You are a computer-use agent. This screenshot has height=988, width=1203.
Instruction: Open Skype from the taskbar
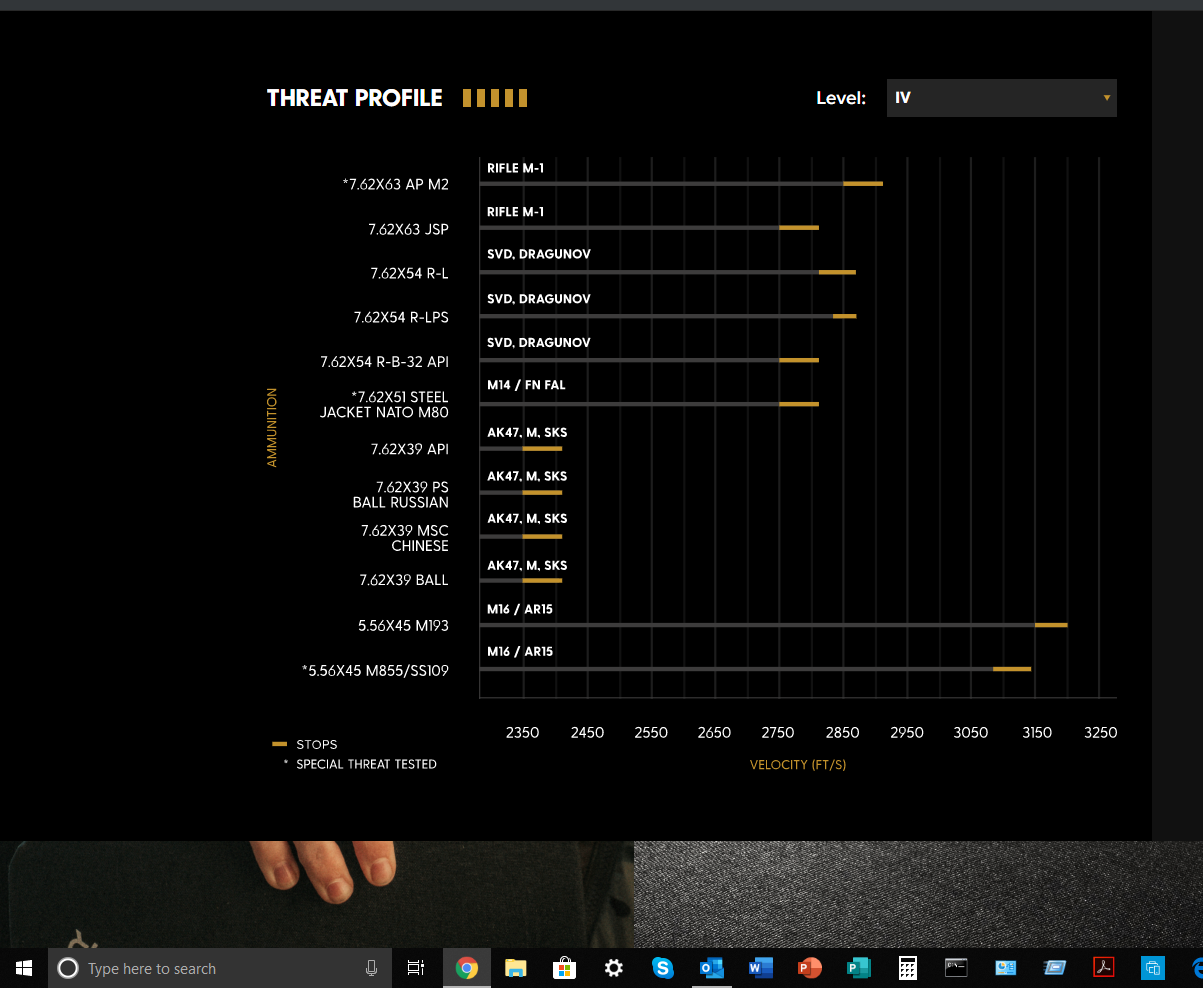[x=662, y=968]
